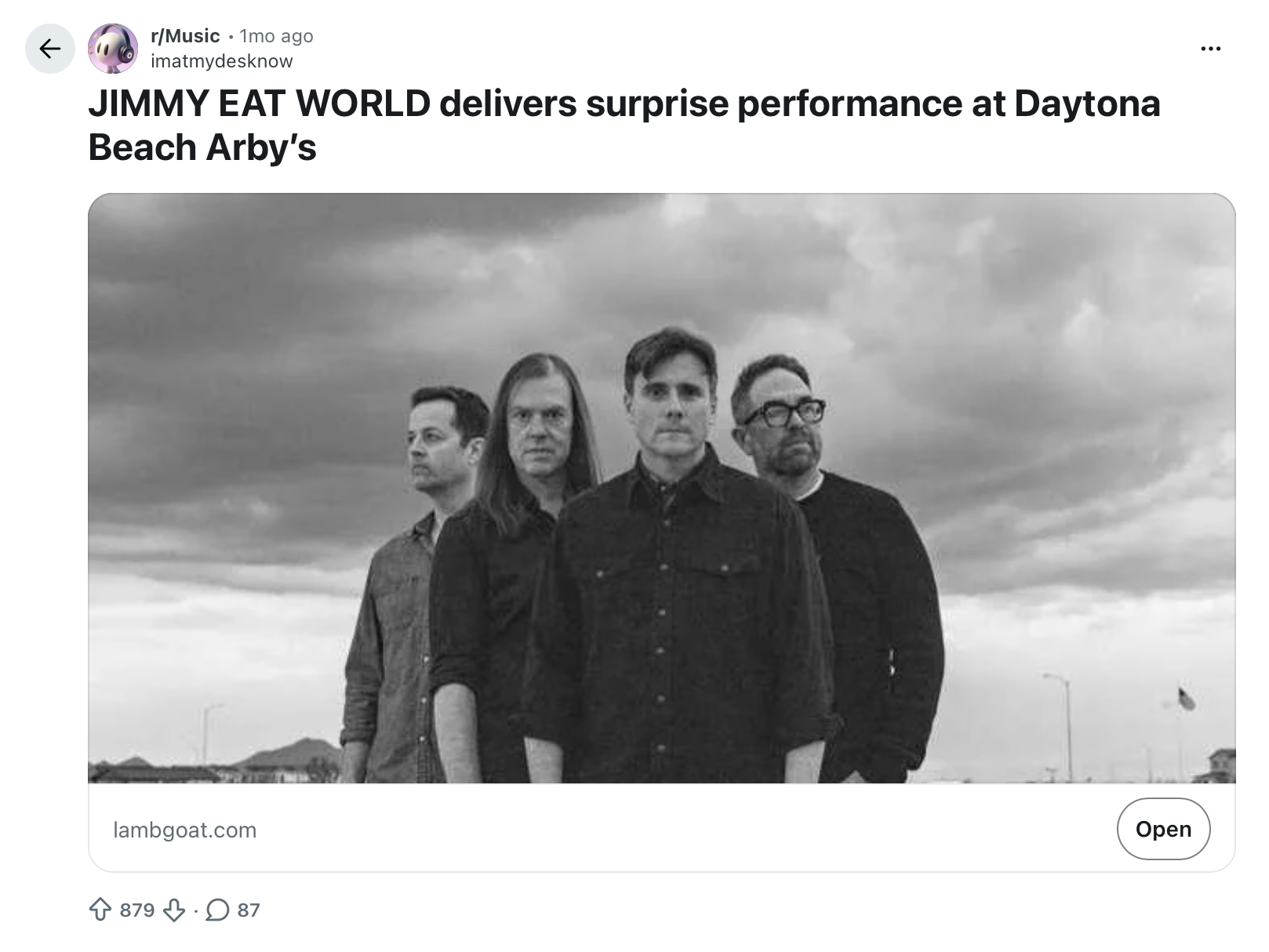Click the 879 vote score
Image resolution: width=1269 pixels, height=952 pixels.
click(137, 910)
